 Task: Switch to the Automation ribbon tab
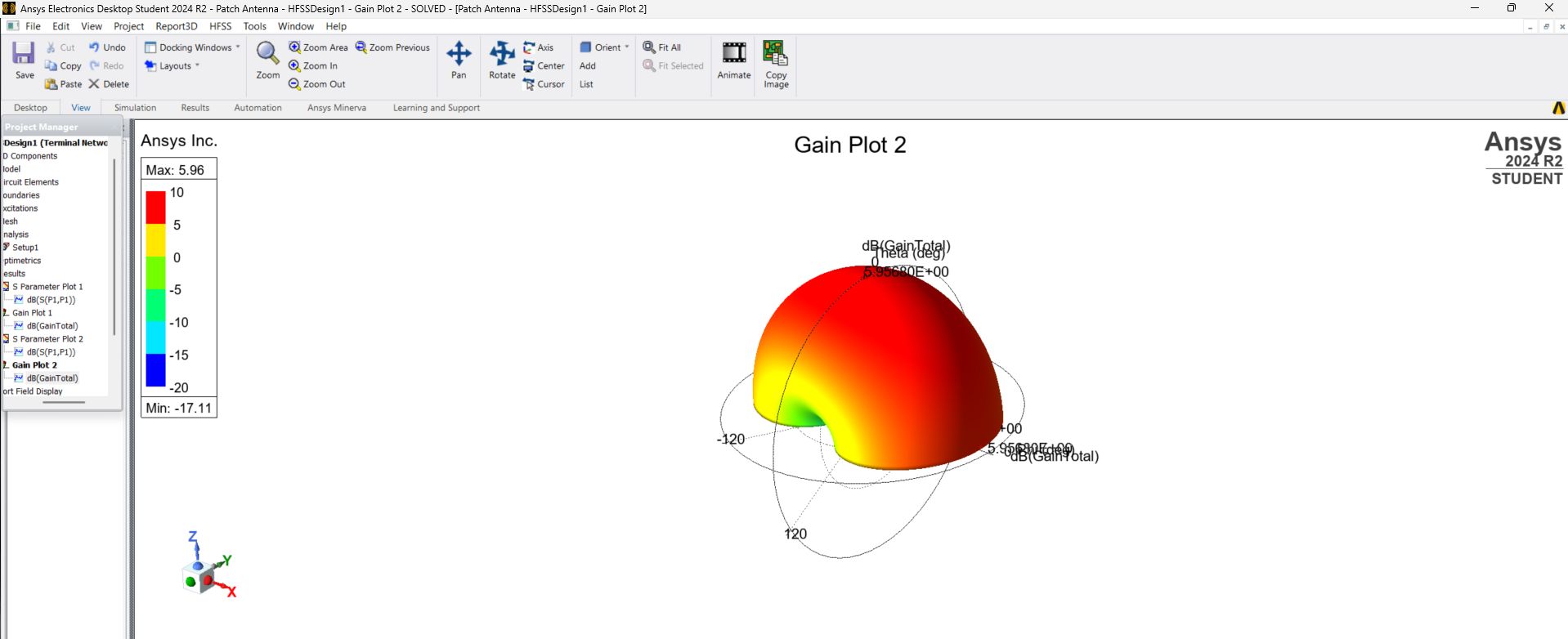[258, 108]
